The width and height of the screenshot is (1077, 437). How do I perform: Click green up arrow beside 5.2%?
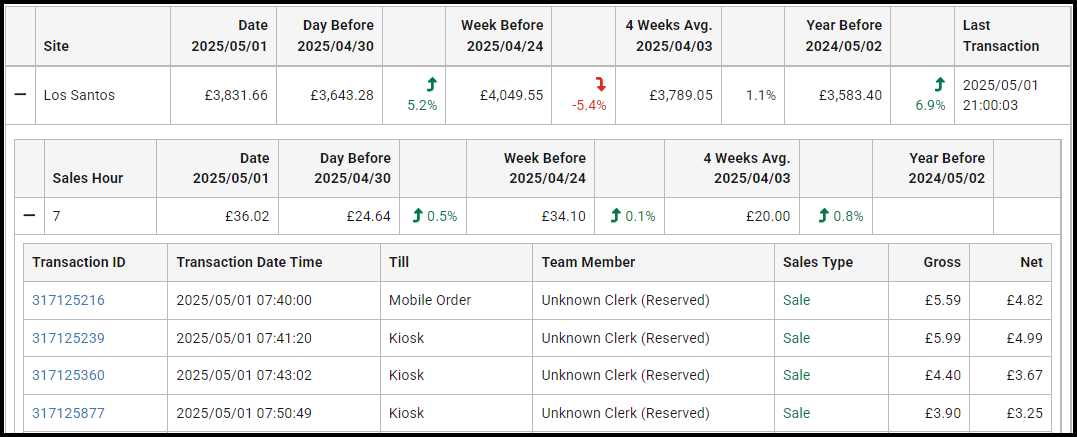click(x=432, y=85)
